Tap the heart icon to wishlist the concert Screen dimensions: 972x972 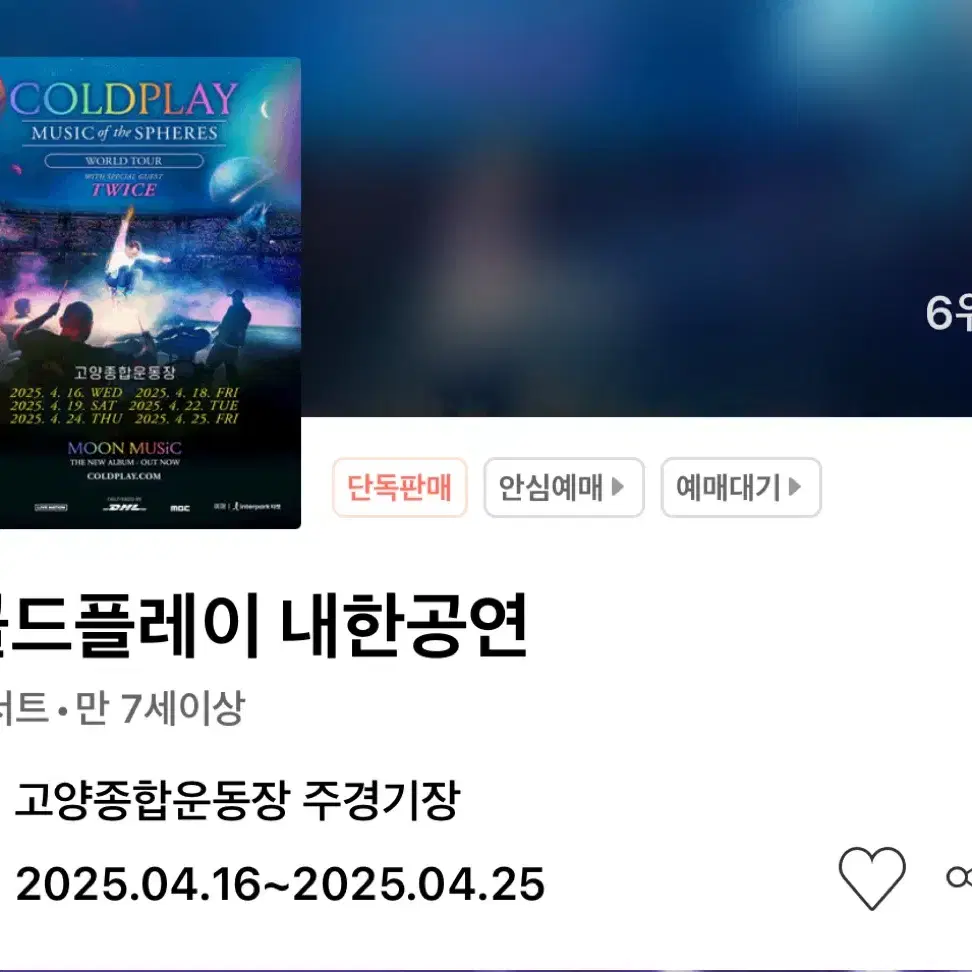click(x=872, y=878)
